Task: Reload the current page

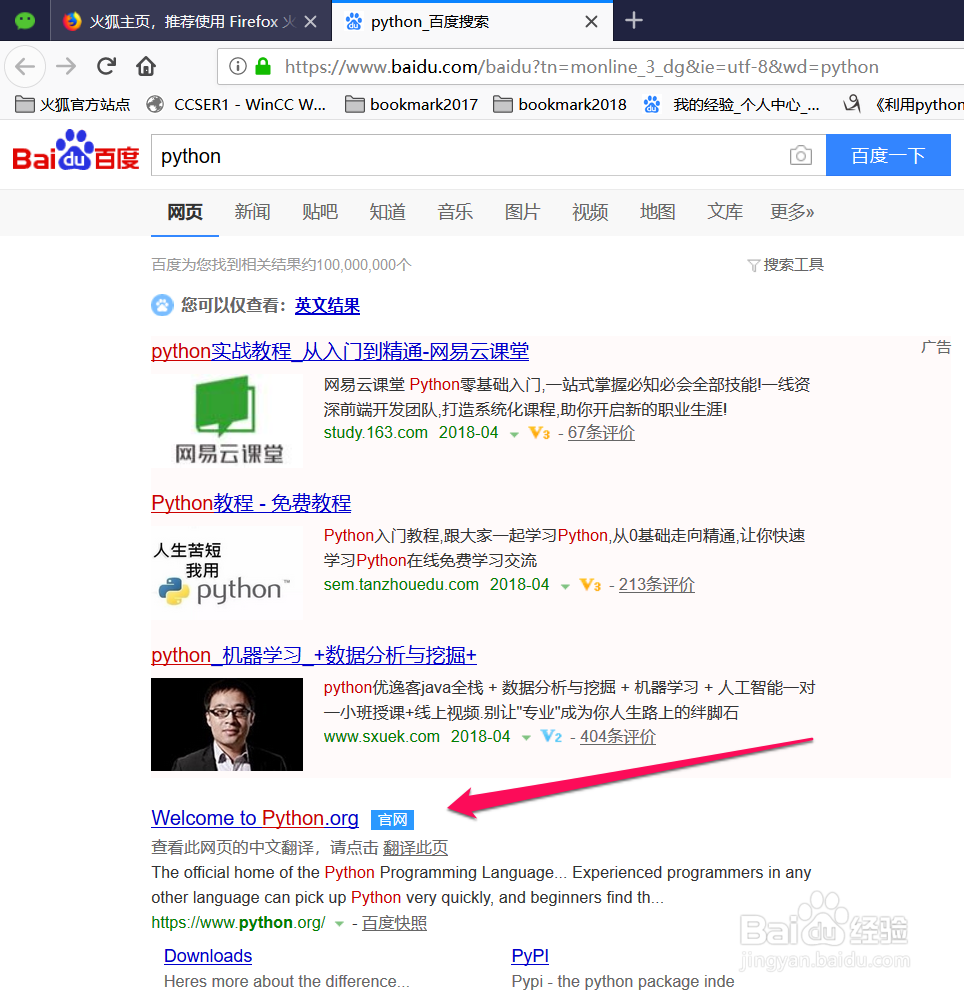Action: (106, 66)
